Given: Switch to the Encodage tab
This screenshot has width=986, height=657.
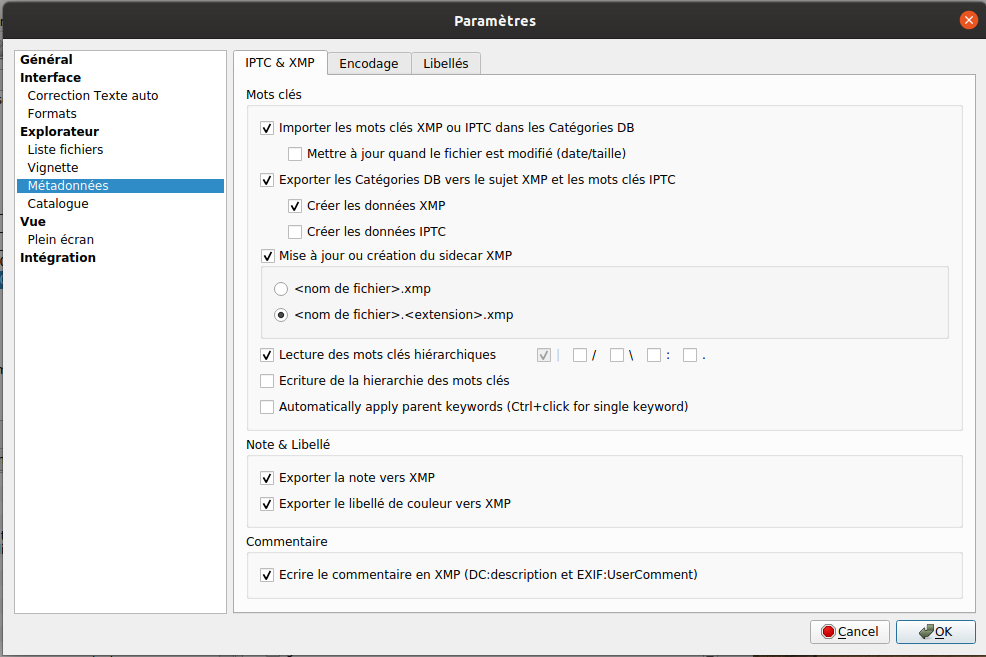Looking at the screenshot, I should 368,63.
